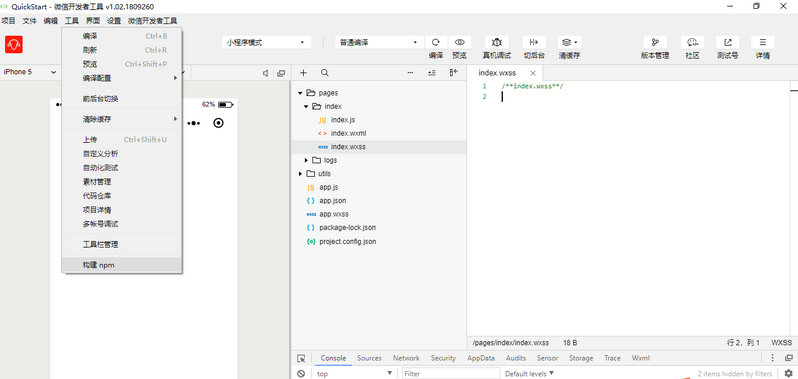Select the Upload entry Ctrl+Shift+U
This screenshot has height=379, width=798.
122,140
